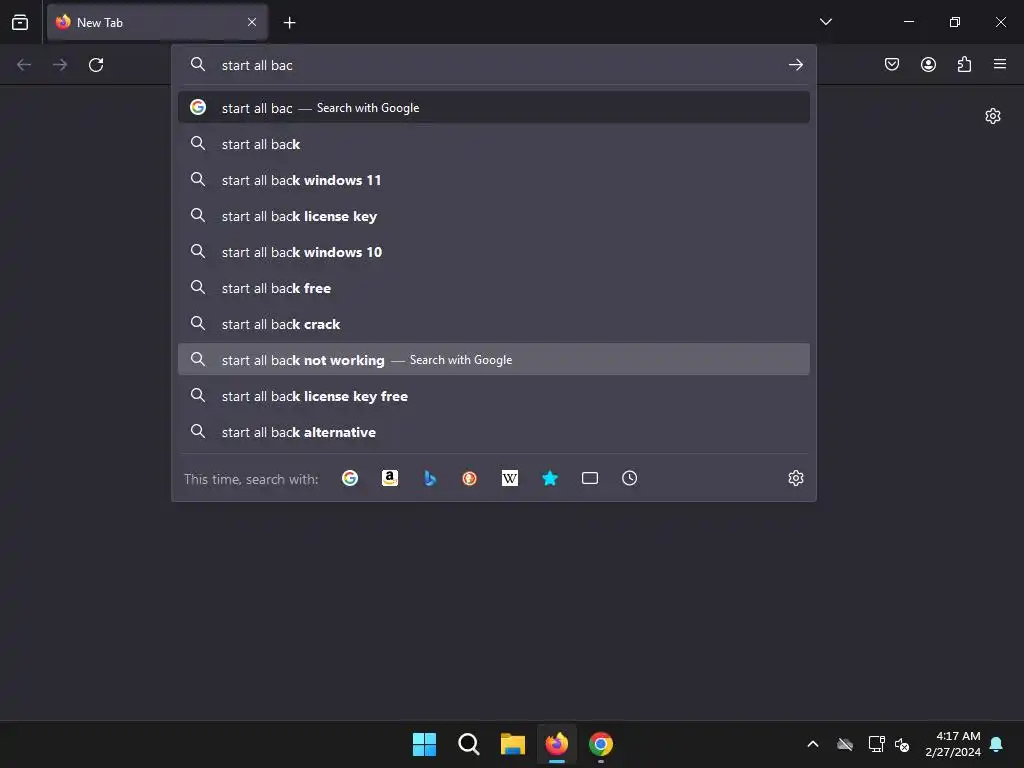Close the New Tab tab
The height and width of the screenshot is (768, 1024).
point(252,22)
